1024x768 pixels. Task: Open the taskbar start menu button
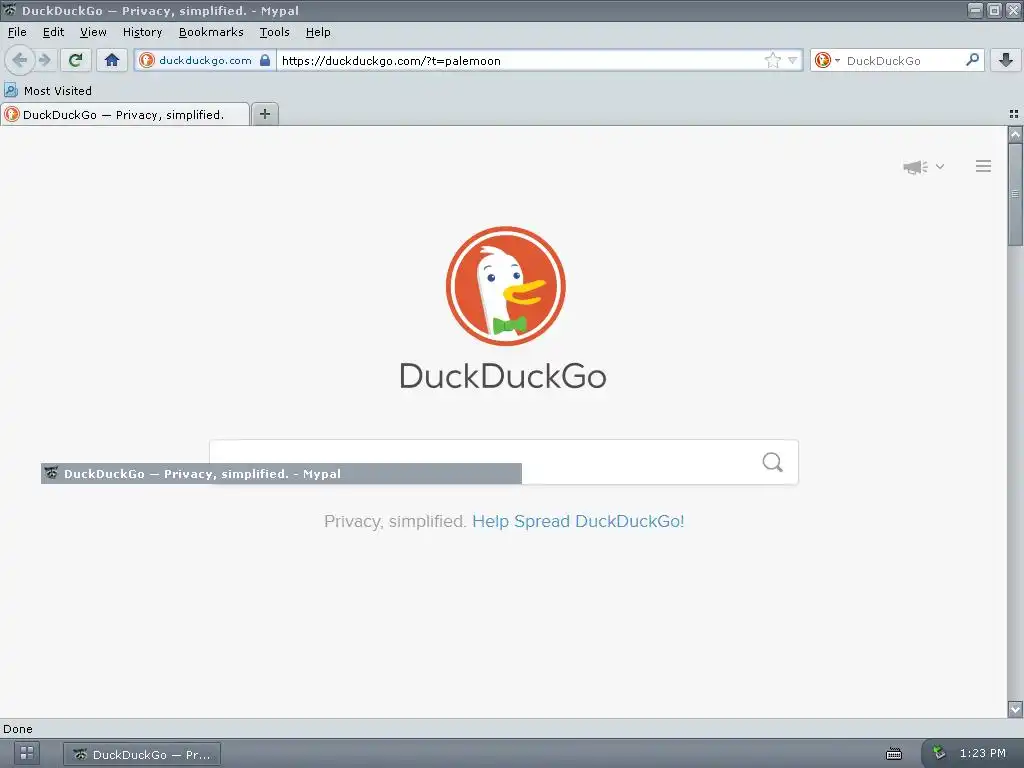click(x=27, y=753)
